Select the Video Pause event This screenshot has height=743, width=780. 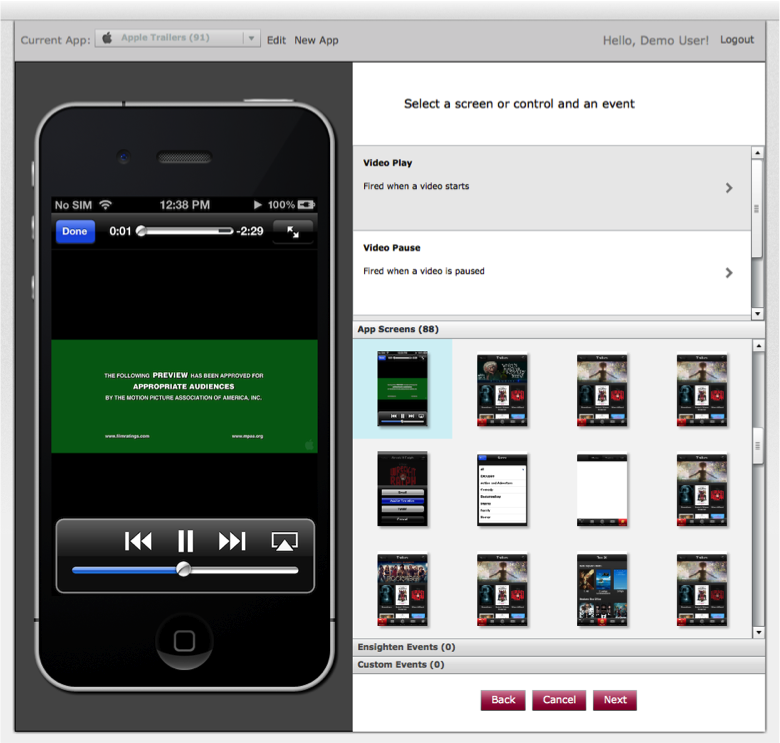552,273
